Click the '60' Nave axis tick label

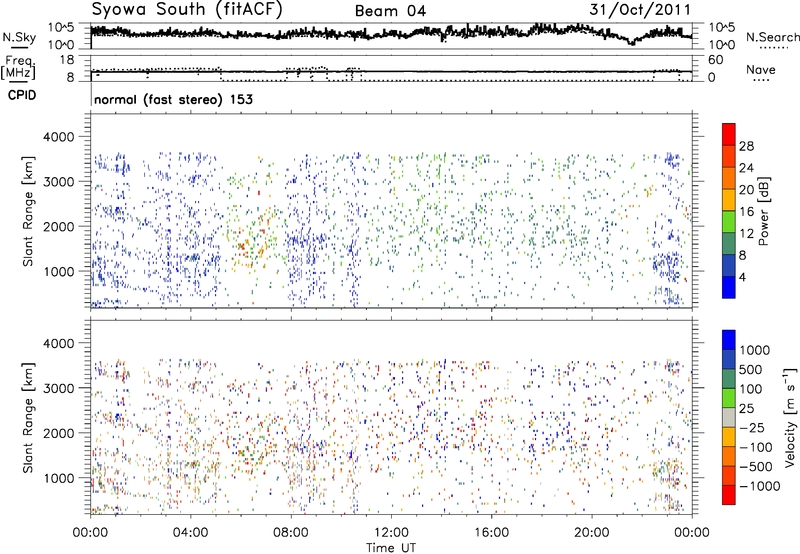pos(716,60)
